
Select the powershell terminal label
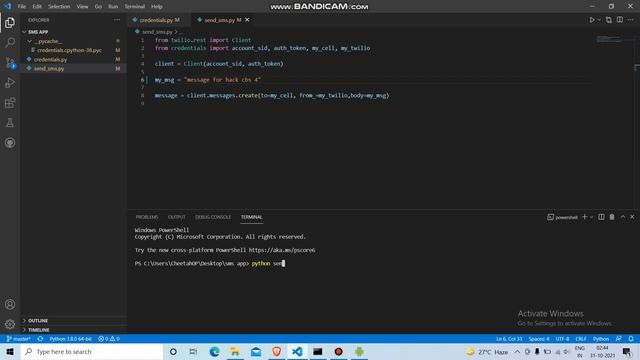tap(562, 217)
